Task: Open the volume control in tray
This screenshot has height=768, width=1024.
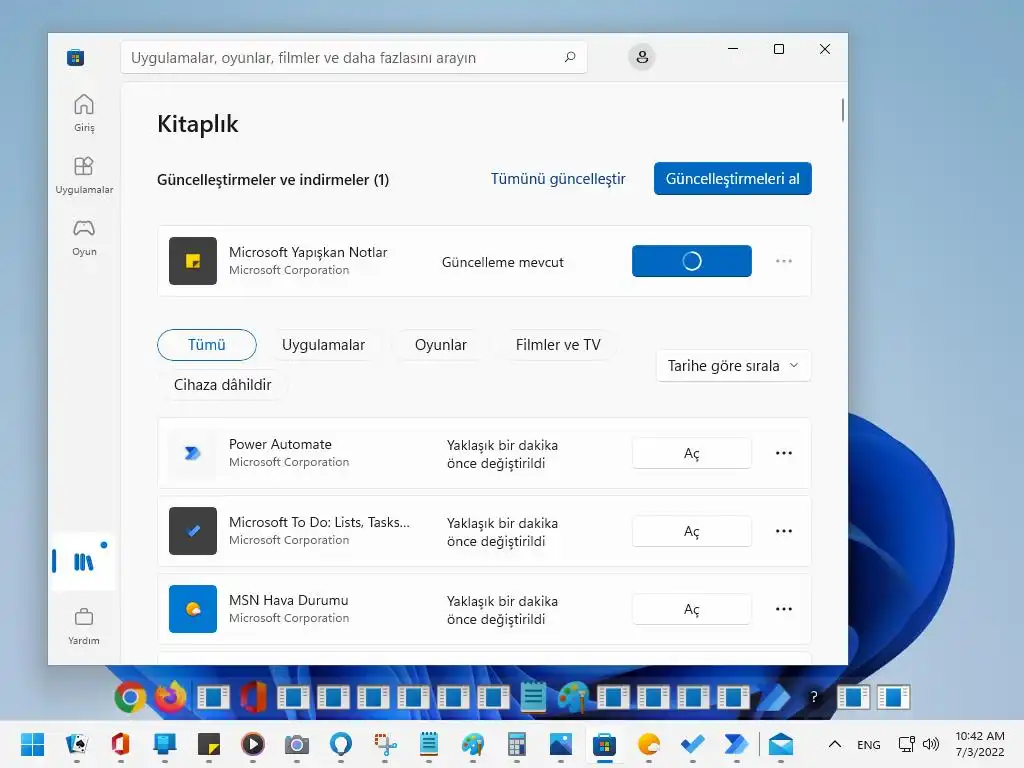Action: 931,744
